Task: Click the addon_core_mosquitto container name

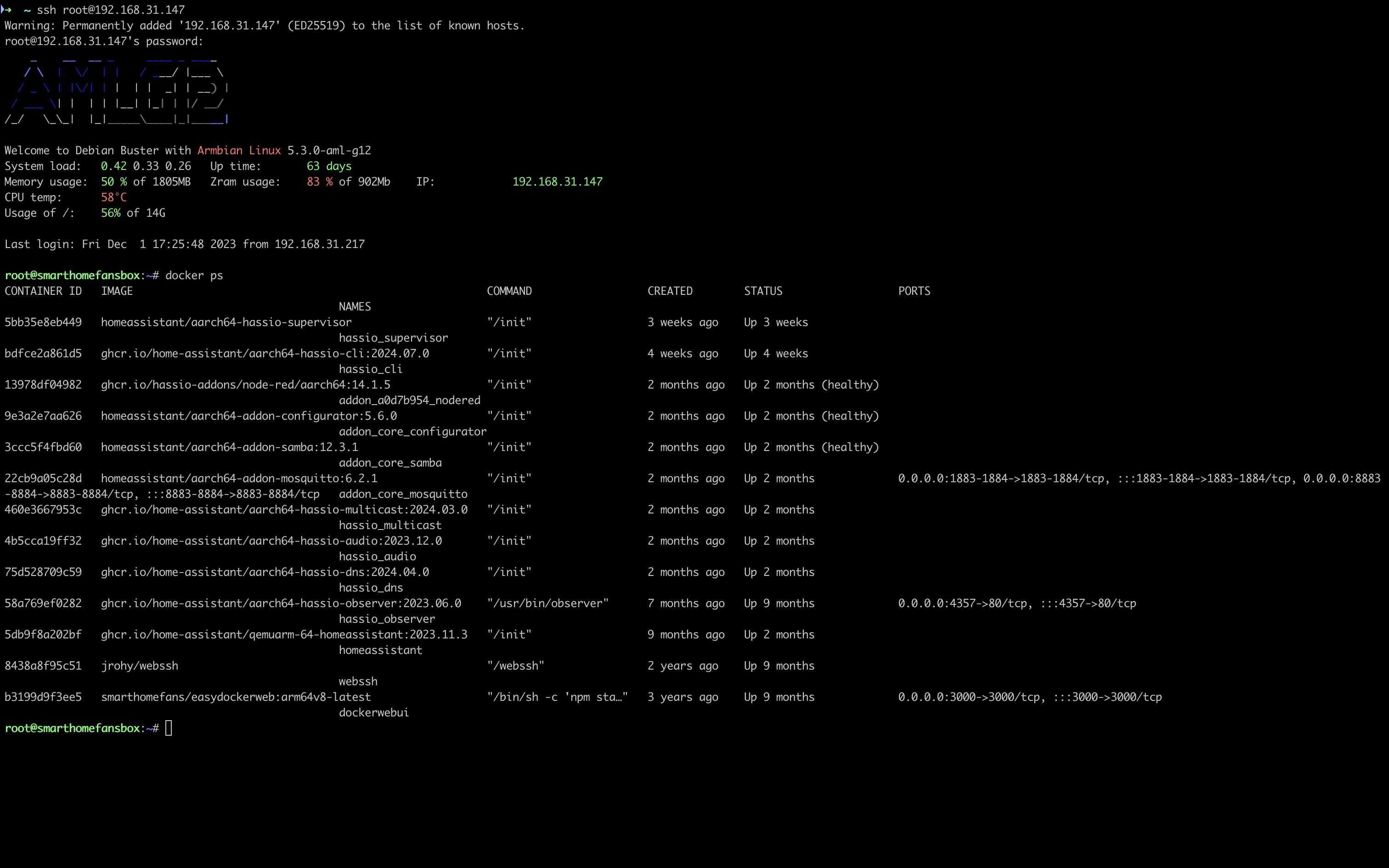Action: pos(403,494)
